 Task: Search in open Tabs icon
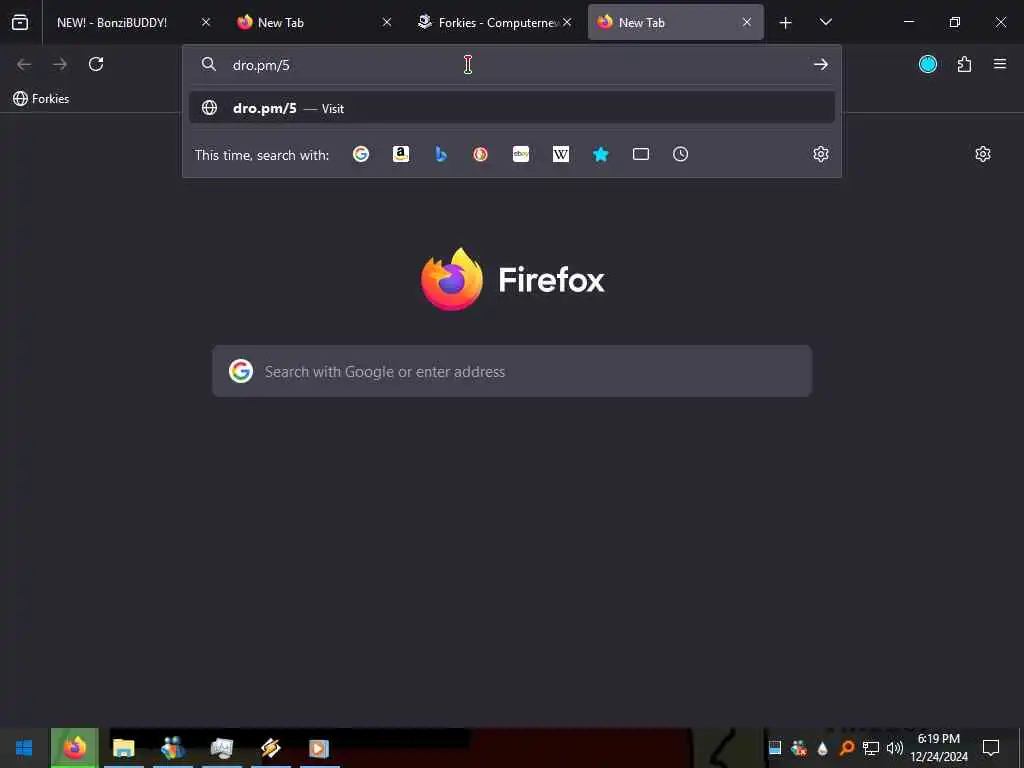tap(641, 154)
